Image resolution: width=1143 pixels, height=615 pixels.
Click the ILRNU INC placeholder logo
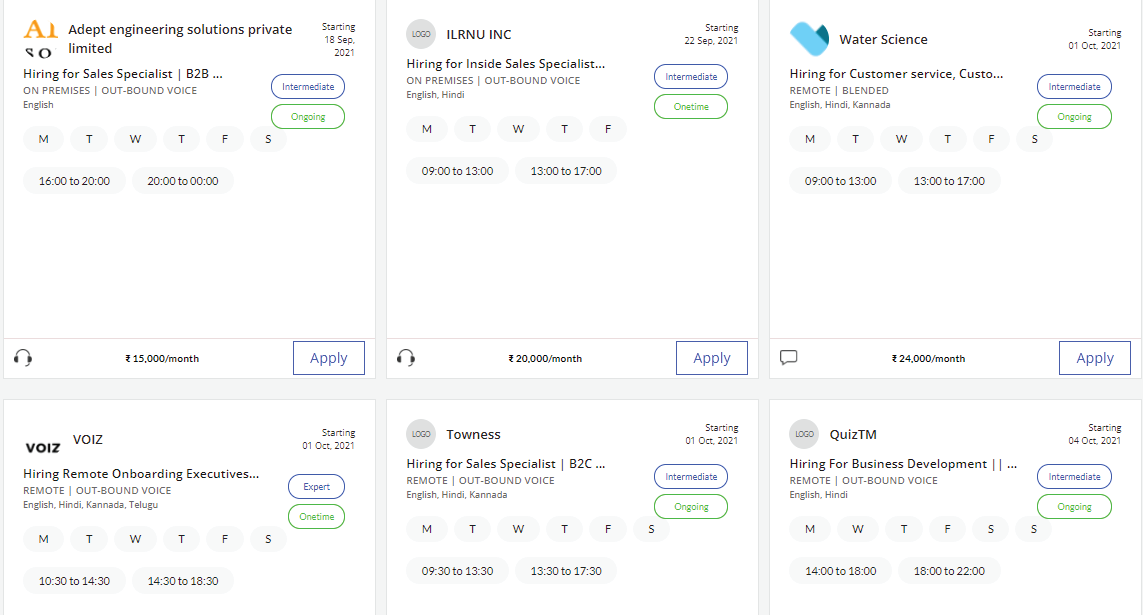(421, 34)
